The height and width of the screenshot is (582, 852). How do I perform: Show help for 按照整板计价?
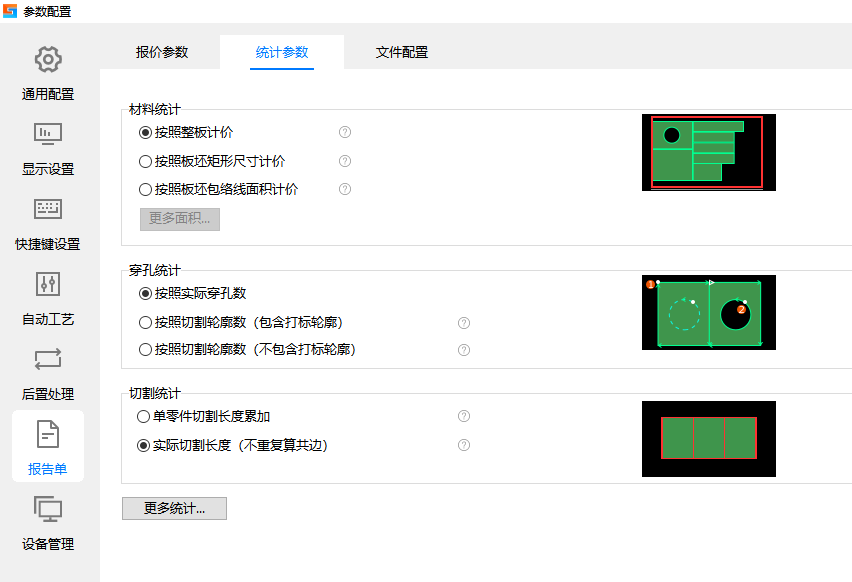(x=345, y=132)
